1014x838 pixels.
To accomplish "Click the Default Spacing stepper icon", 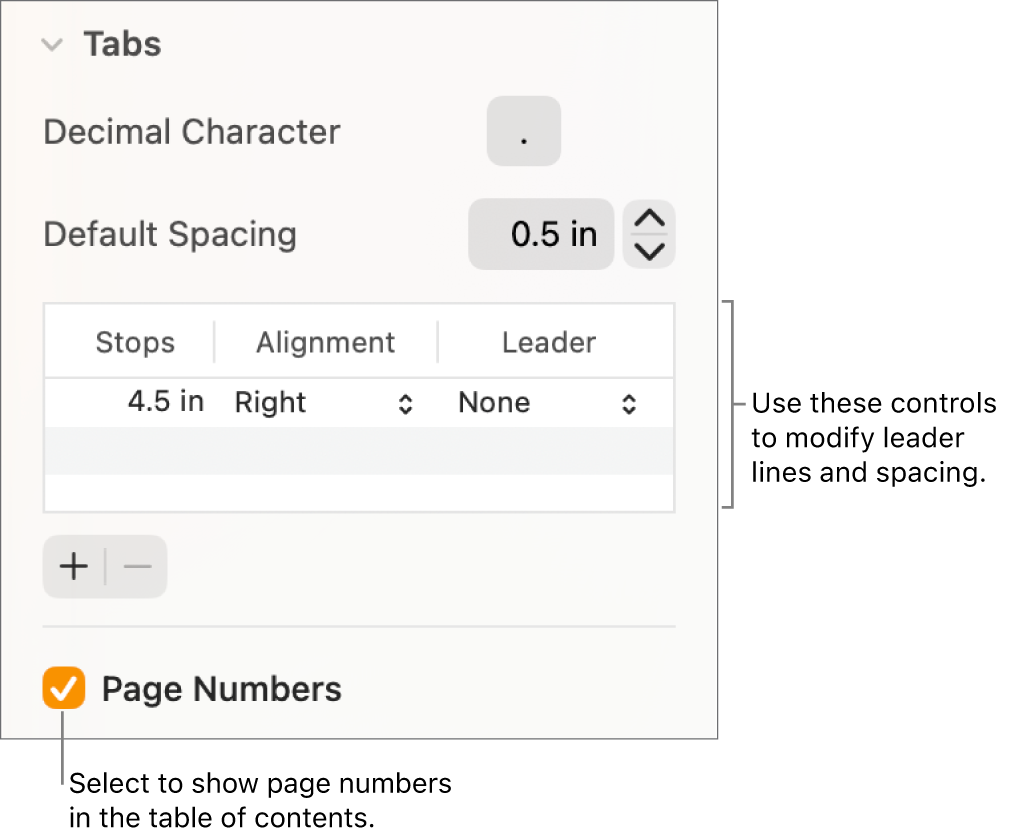I will pyautogui.click(x=648, y=234).
